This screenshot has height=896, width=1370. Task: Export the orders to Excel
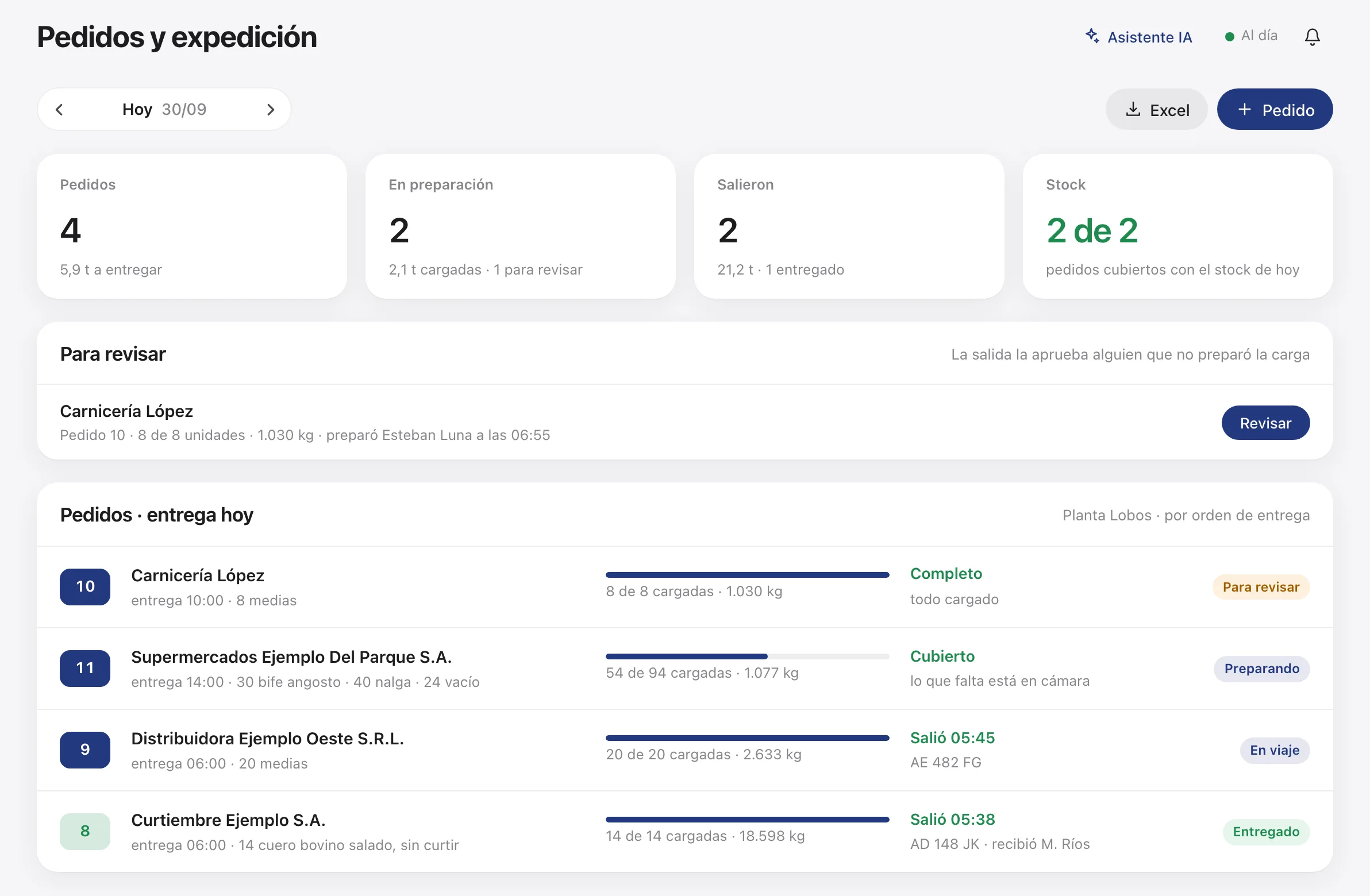1156,109
